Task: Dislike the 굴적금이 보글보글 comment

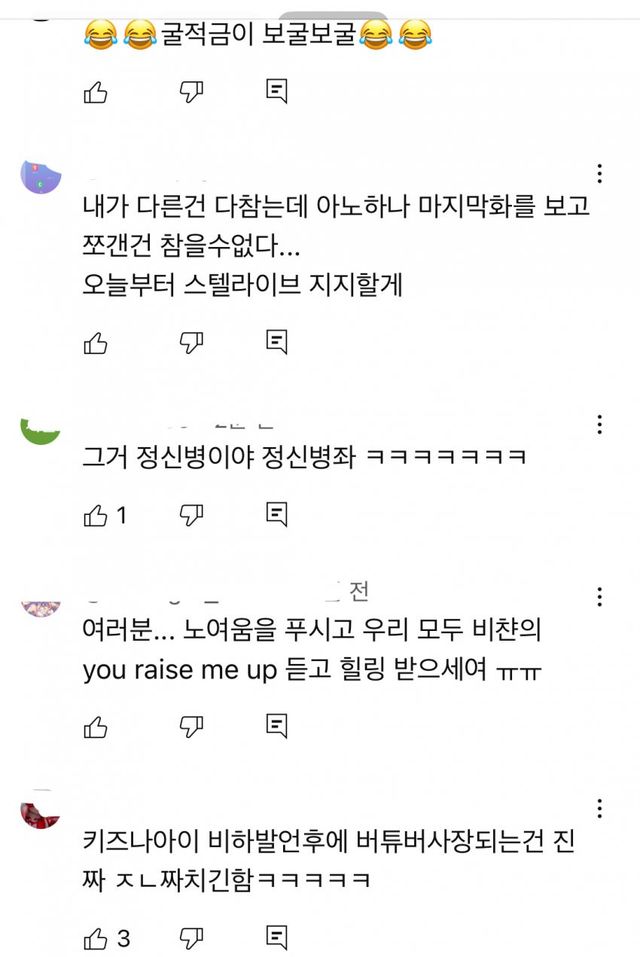Action: point(191,93)
